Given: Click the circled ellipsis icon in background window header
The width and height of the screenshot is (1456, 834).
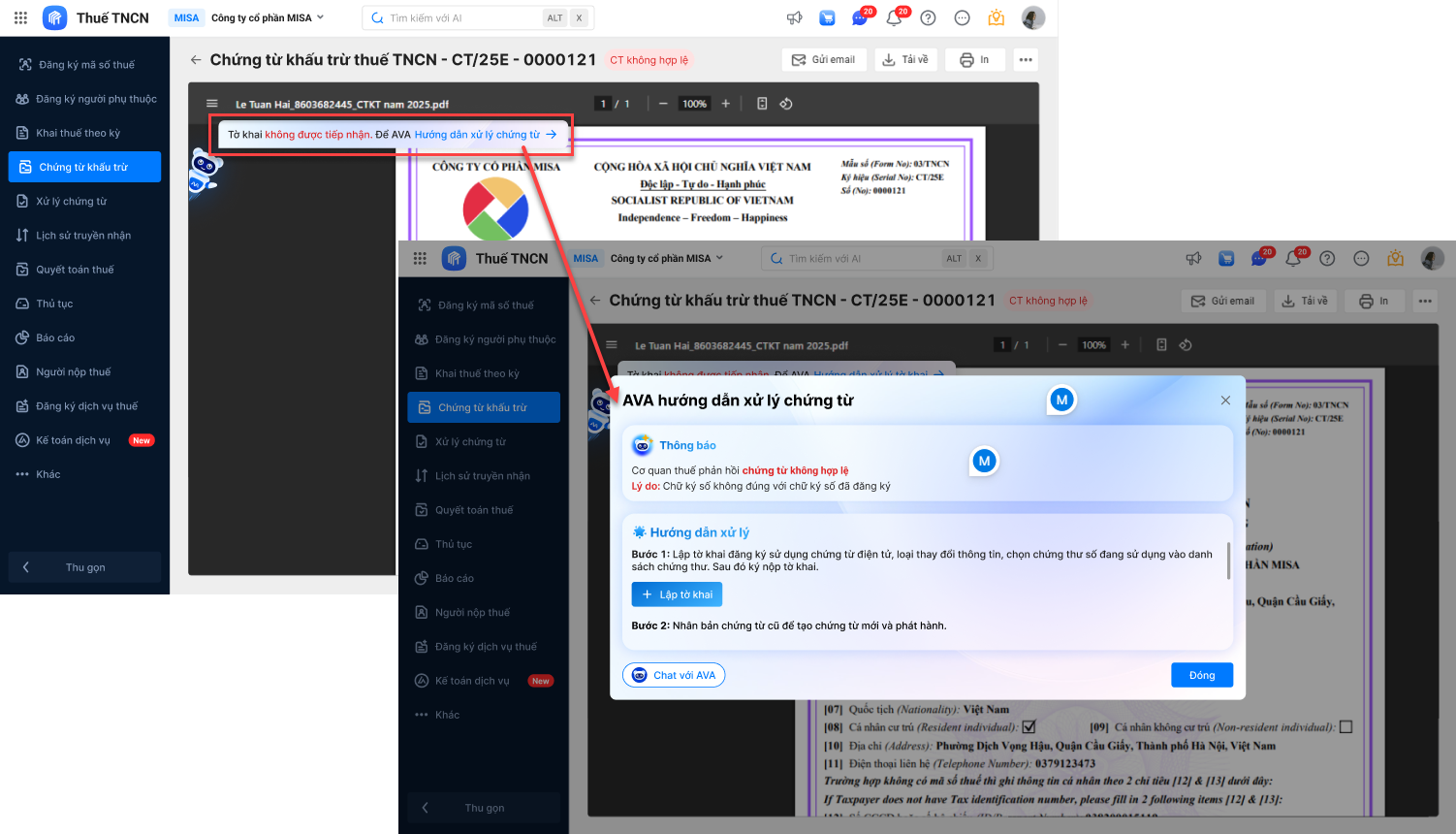Looking at the screenshot, I should 963,17.
